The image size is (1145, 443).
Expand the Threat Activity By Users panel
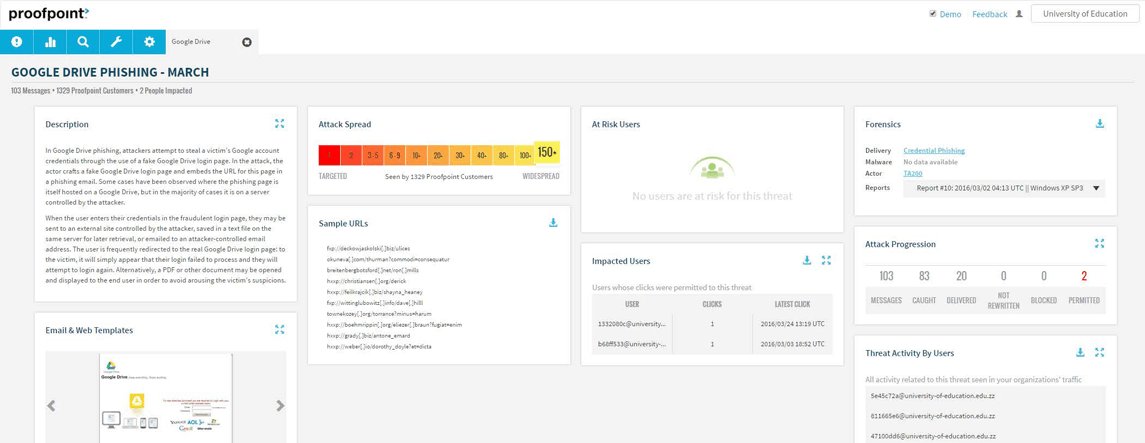click(x=1100, y=353)
